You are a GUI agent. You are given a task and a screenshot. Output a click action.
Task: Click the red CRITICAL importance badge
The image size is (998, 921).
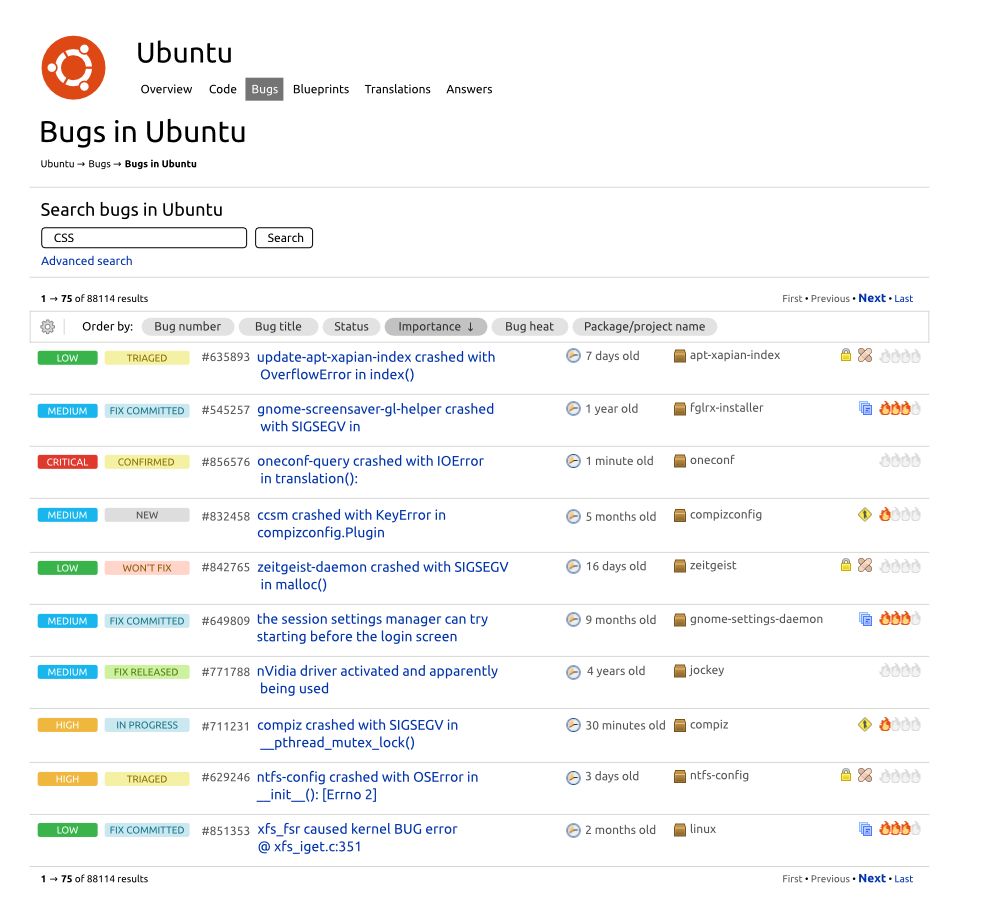(x=68, y=462)
